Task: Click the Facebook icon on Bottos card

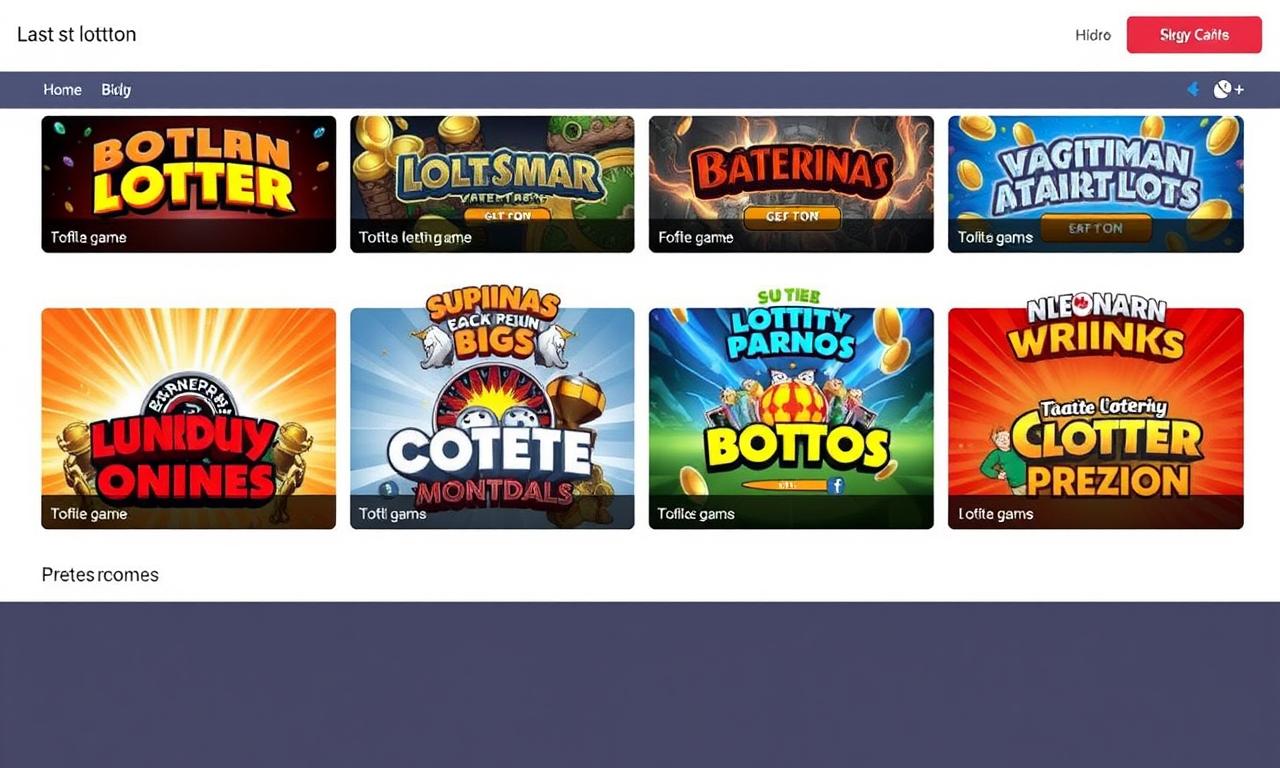Action: pyautogui.click(x=837, y=485)
